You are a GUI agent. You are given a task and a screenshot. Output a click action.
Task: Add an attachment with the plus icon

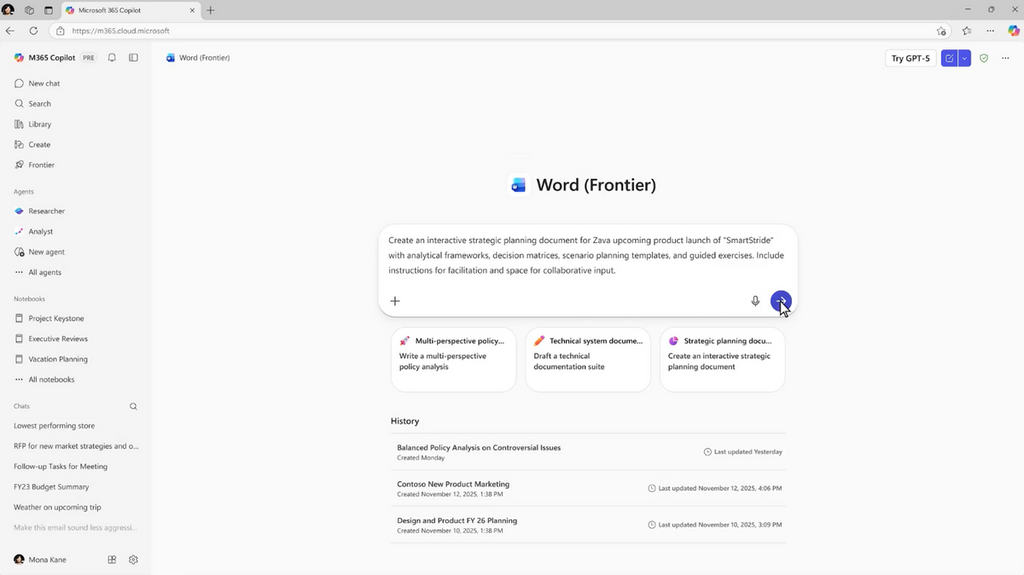click(394, 301)
